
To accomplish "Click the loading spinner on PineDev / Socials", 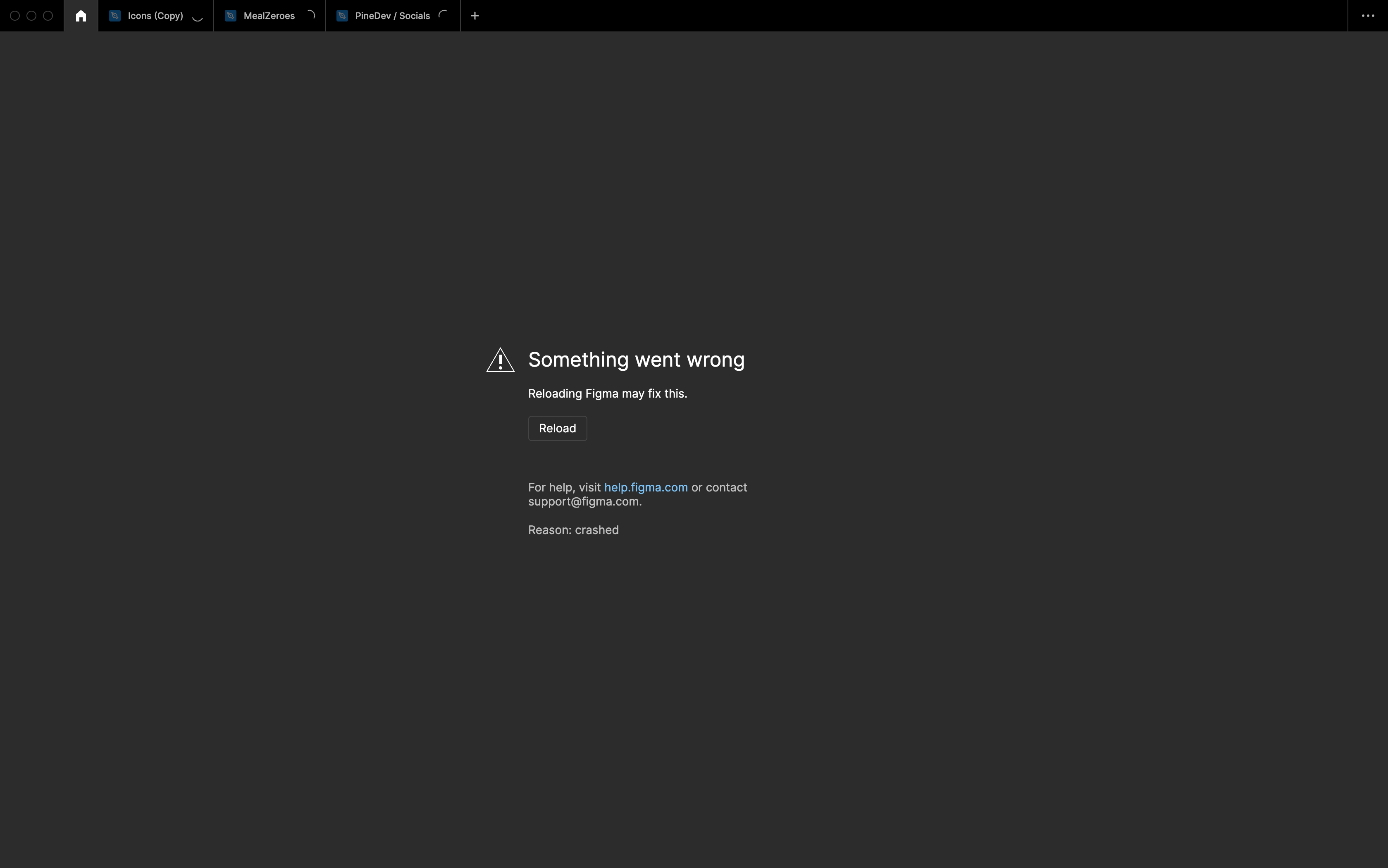I will (443, 15).
